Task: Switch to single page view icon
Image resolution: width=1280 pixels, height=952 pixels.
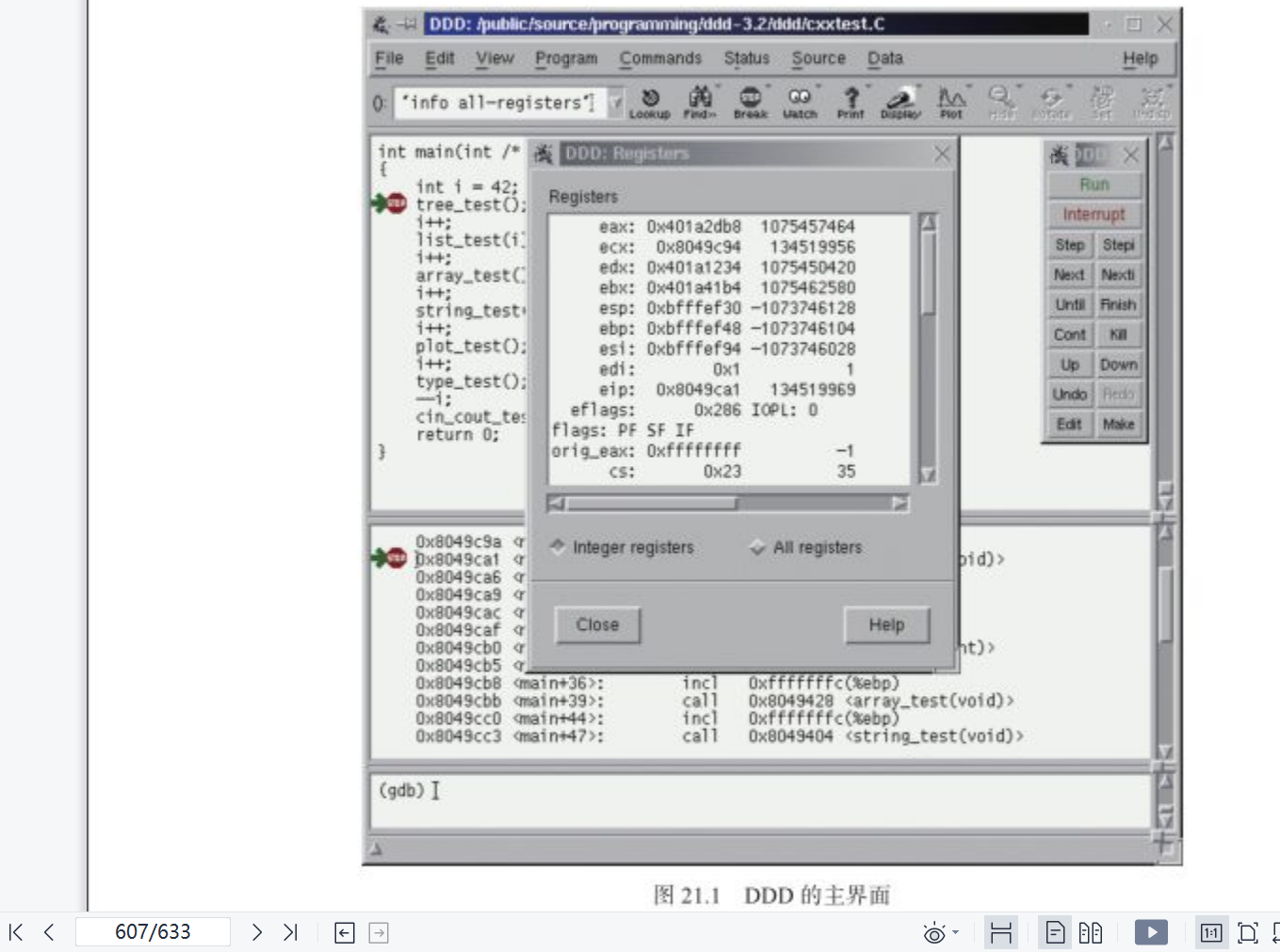Action: pos(1056,933)
